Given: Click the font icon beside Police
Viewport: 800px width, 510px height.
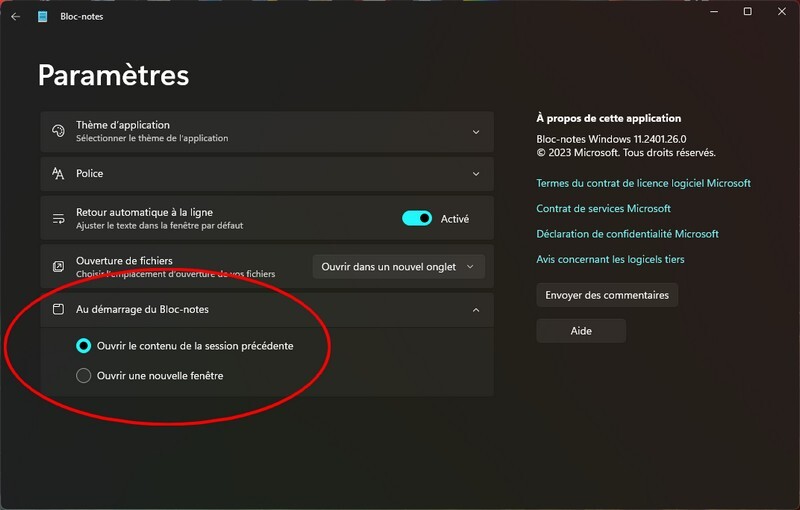Looking at the screenshot, I should point(58,173).
